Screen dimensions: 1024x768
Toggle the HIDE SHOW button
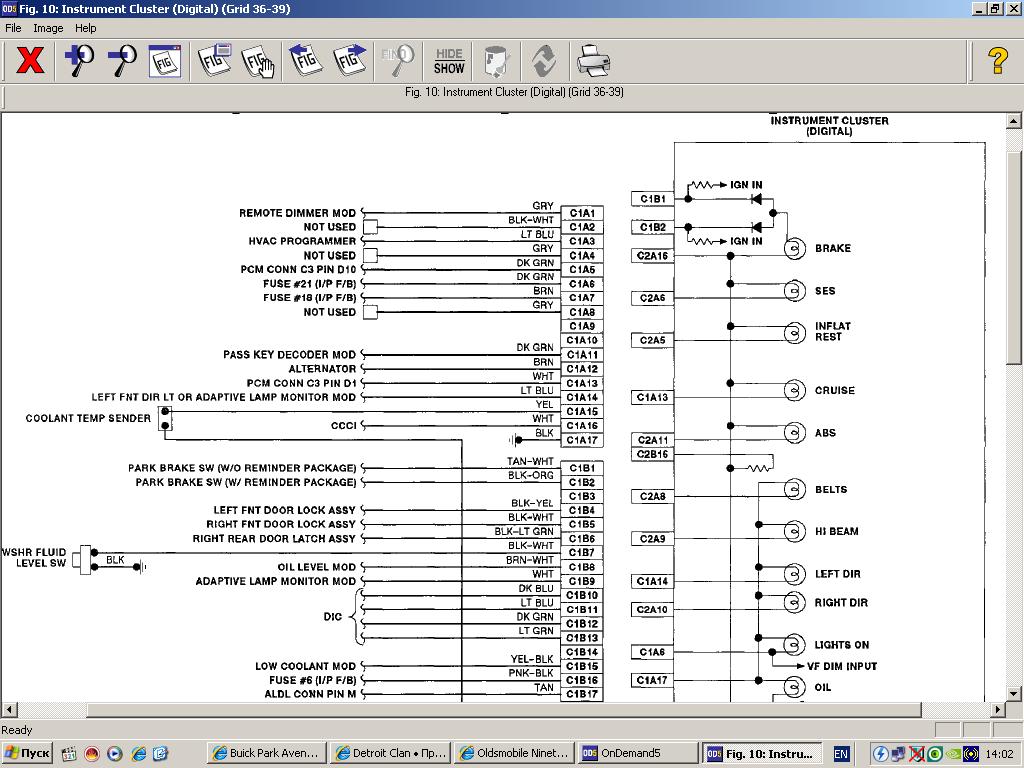[449, 61]
